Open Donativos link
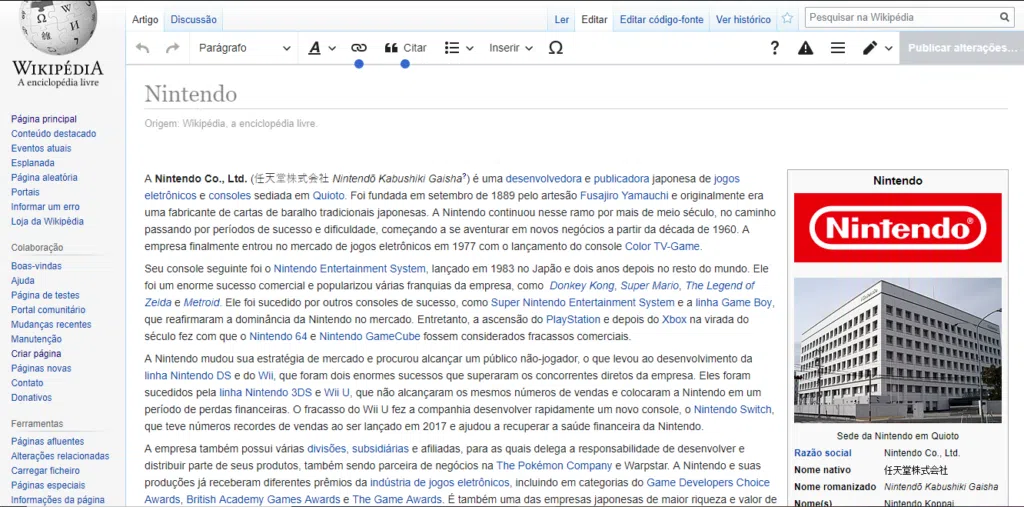This screenshot has height=507, width=1024. (x=31, y=397)
